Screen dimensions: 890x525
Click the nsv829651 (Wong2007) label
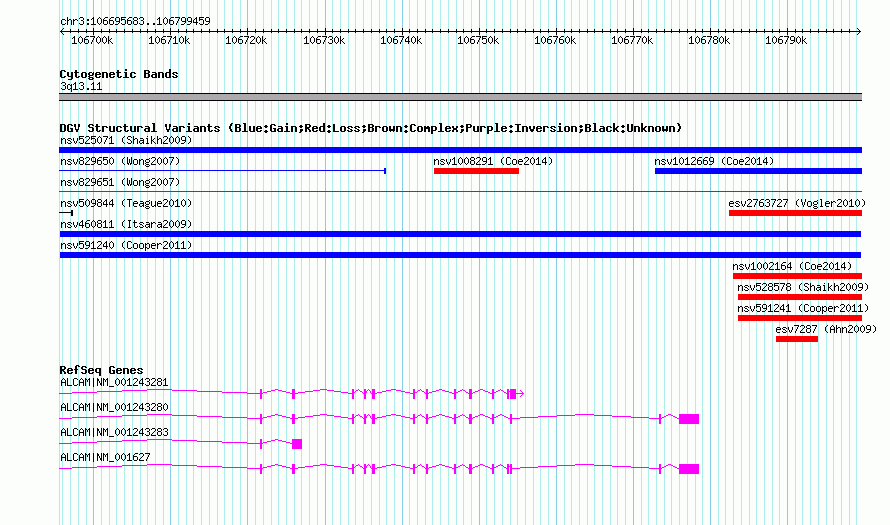[x=120, y=182]
